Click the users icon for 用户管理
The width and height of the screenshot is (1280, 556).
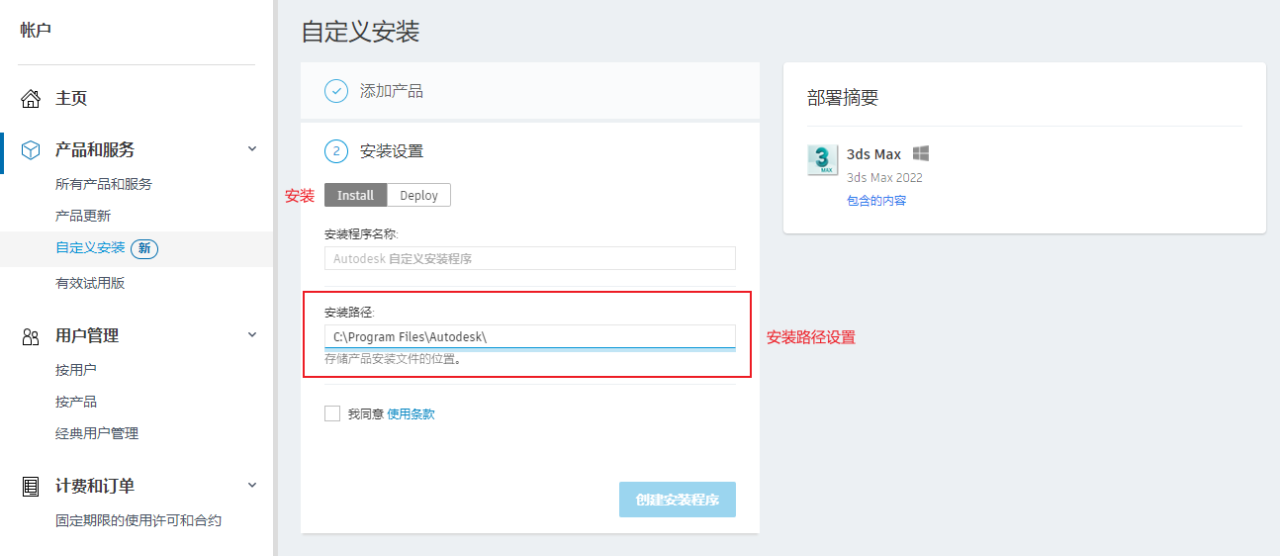(31, 337)
